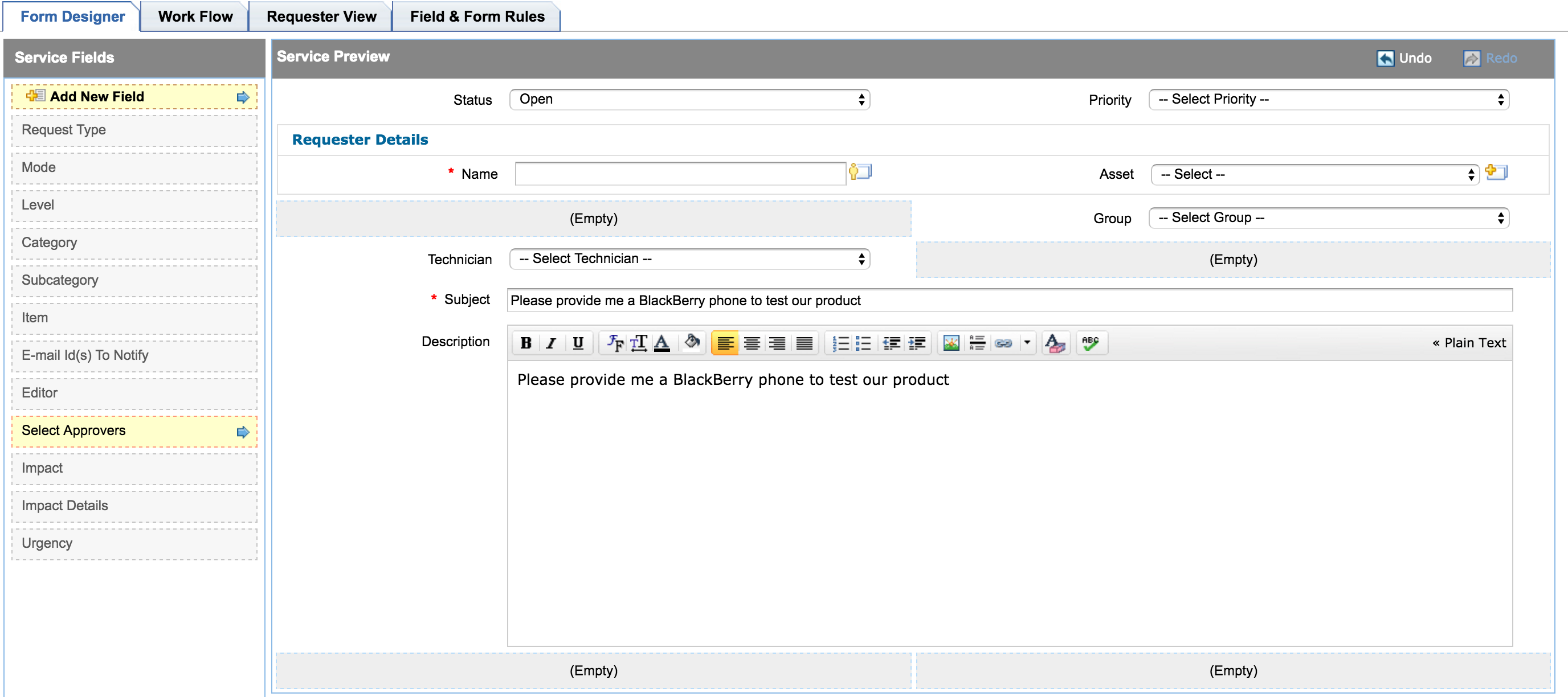Open the Status dropdown showing Open

click(689, 99)
